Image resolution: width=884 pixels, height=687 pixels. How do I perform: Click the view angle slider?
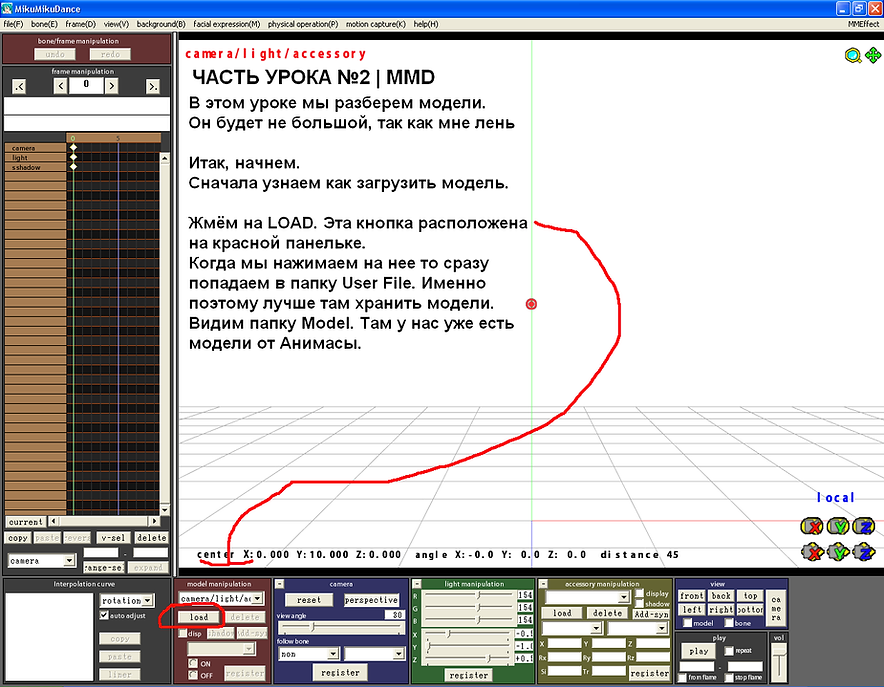[341, 627]
